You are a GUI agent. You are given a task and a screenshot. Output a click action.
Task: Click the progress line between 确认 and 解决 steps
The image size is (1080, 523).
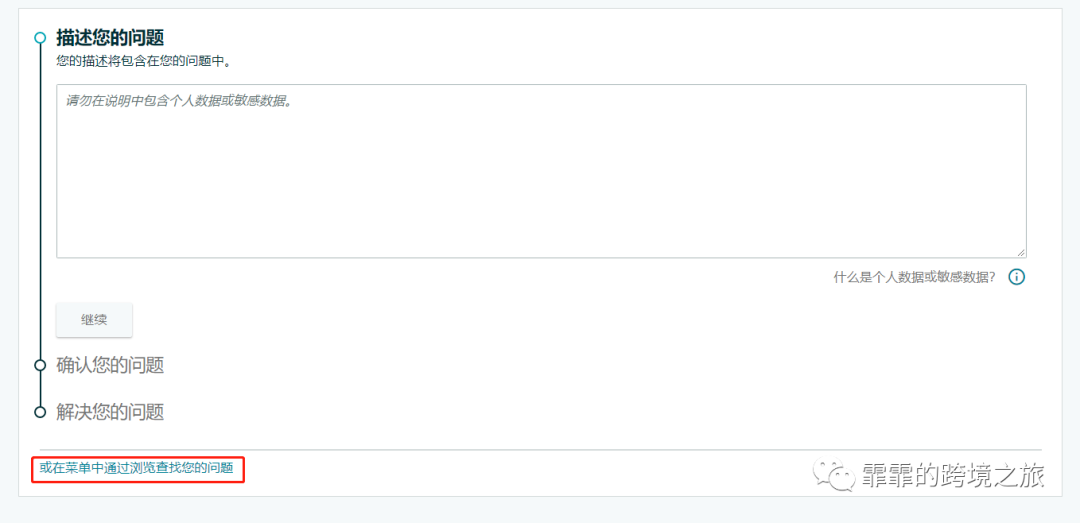click(x=40, y=388)
